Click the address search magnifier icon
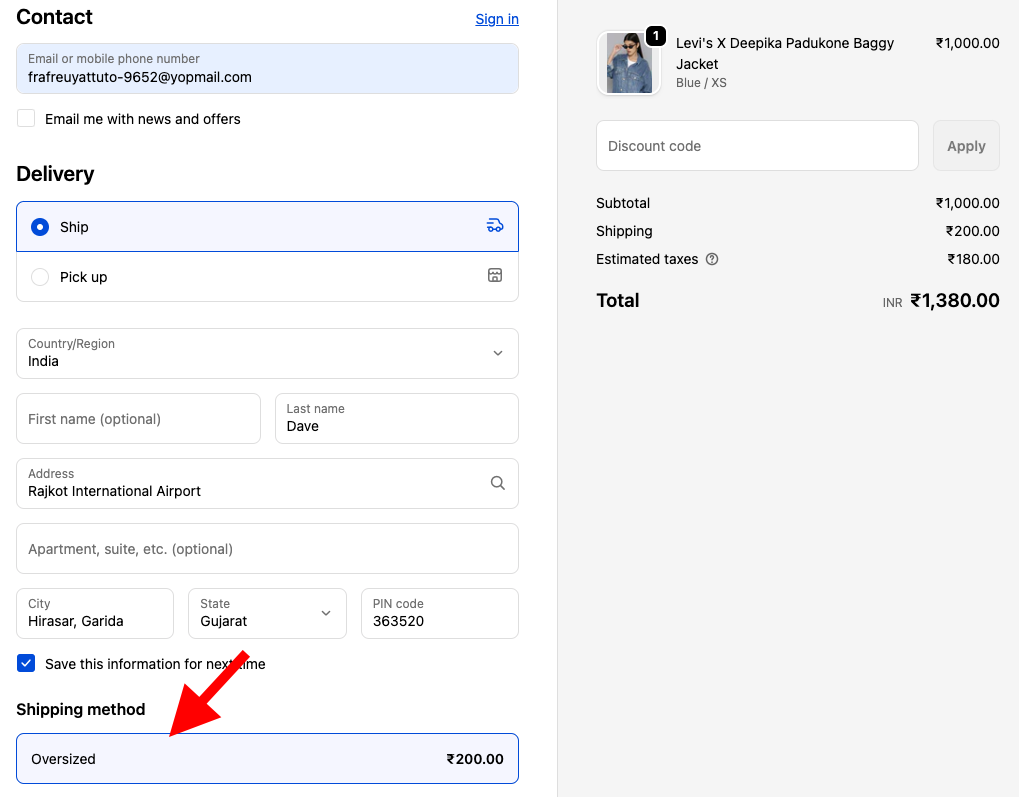The height and width of the screenshot is (797, 1019). click(498, 483)
